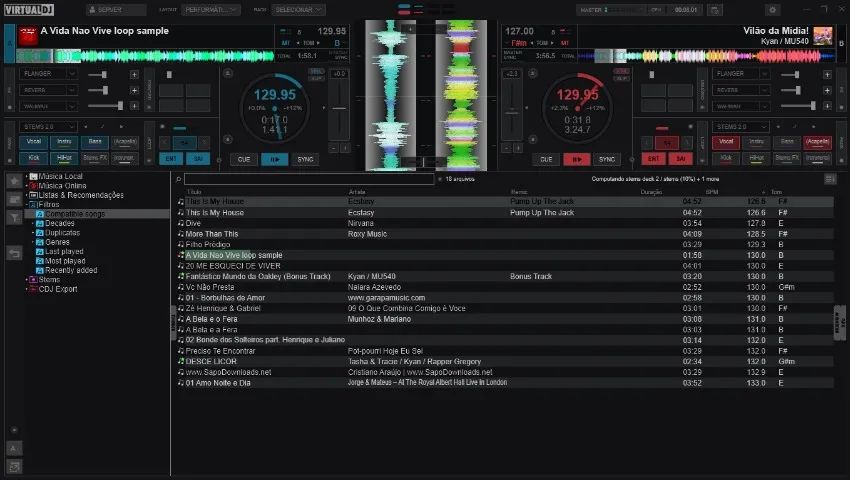
Task: Click left deck pitch plus button
Action: coord(345,148)
